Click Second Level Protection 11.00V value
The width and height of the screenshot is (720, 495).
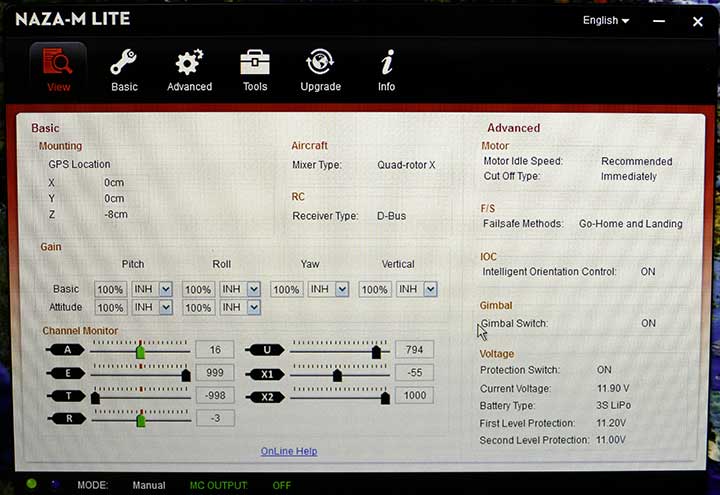(x=611, y=440)
